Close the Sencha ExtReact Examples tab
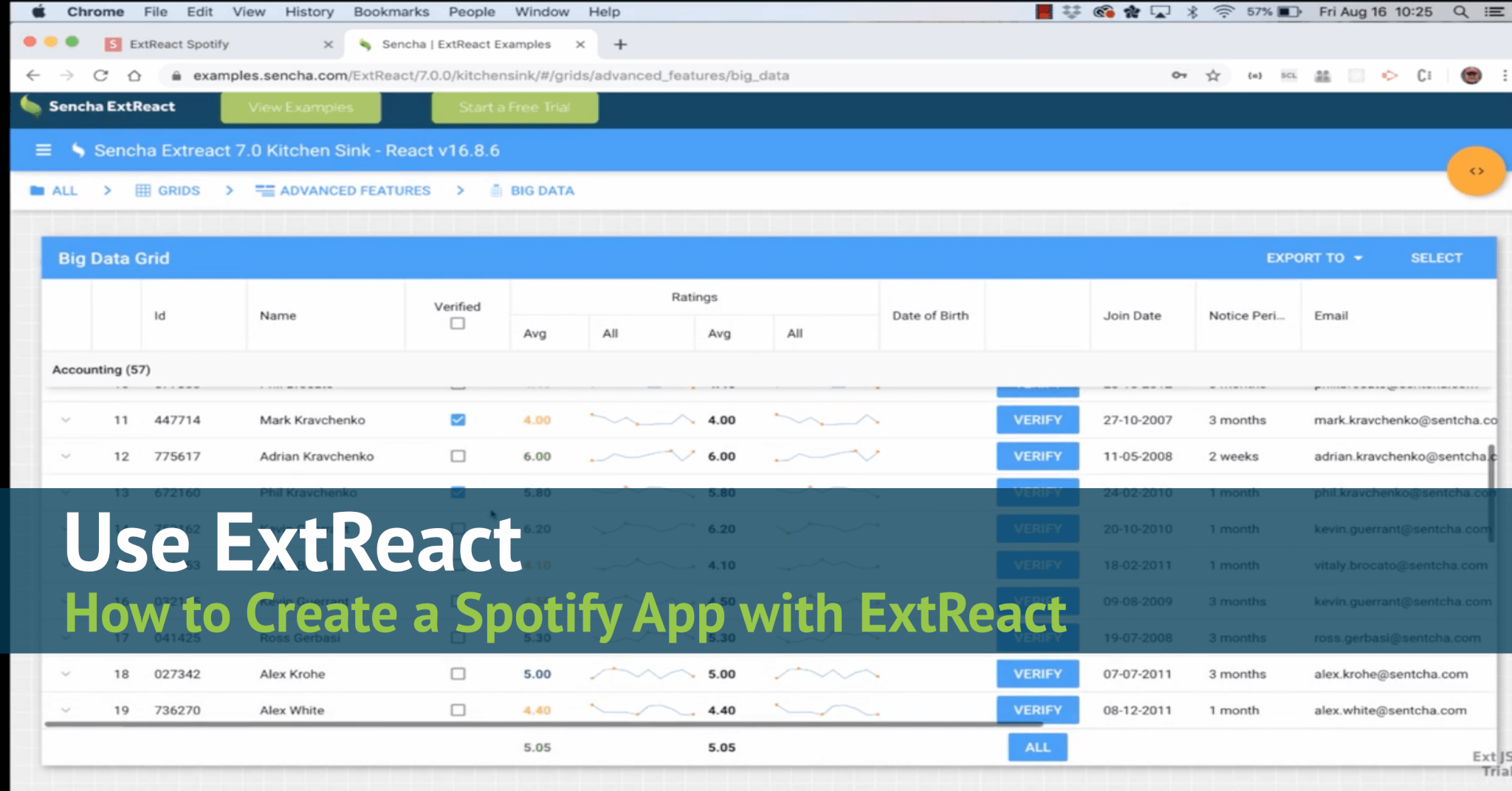Screen dimensions: 1512x791 580,44
